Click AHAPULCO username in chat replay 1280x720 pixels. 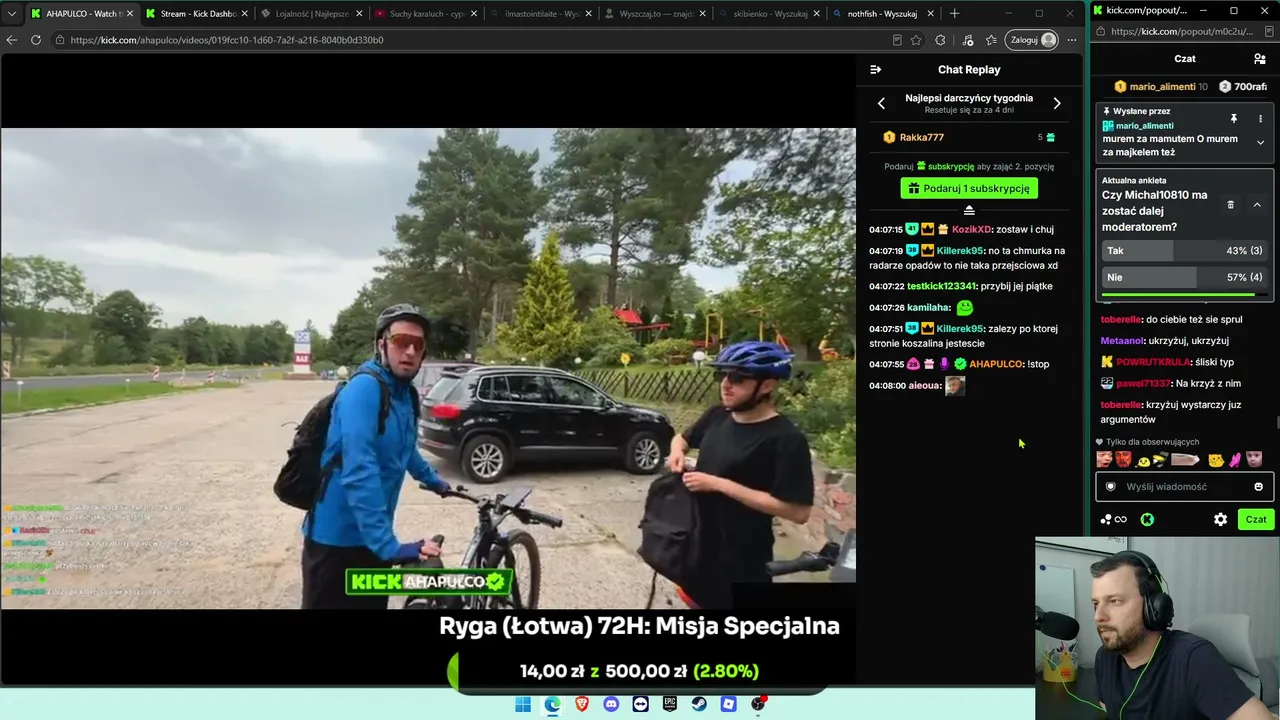(995, 364)
